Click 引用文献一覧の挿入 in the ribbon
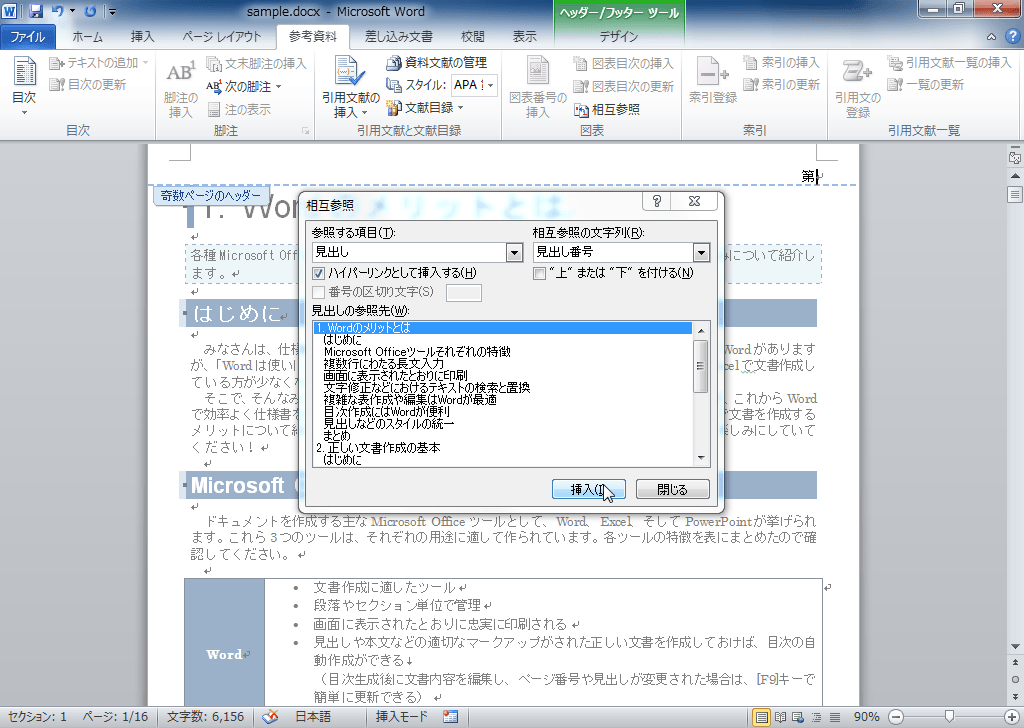The width and height of the screenshot is (1024, 728). [949, 63]
